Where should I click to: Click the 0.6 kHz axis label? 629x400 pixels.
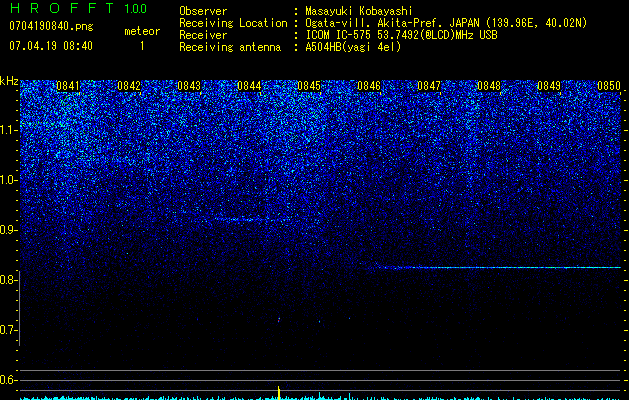(8, 380)
